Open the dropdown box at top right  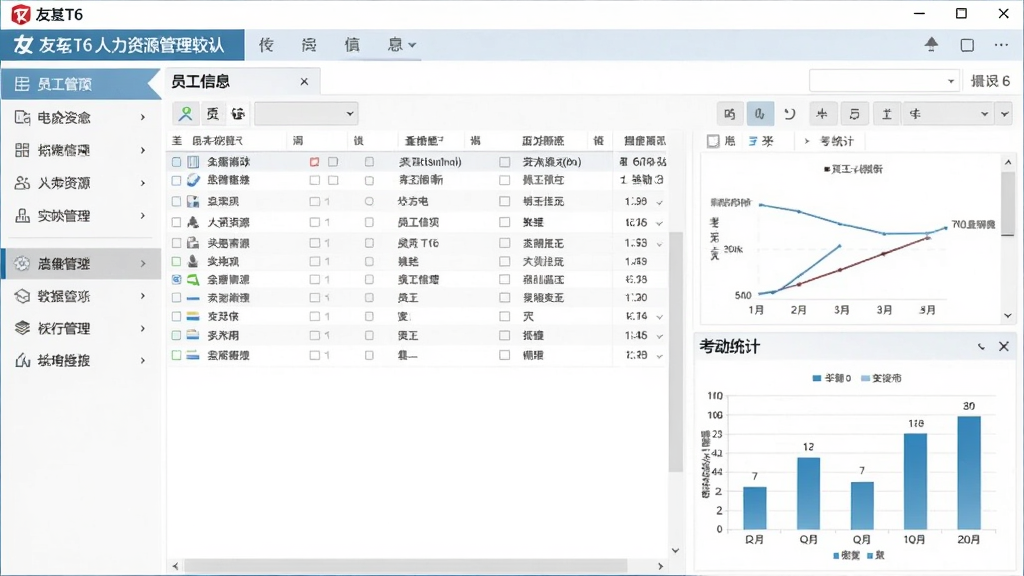[x=884, y=81]
